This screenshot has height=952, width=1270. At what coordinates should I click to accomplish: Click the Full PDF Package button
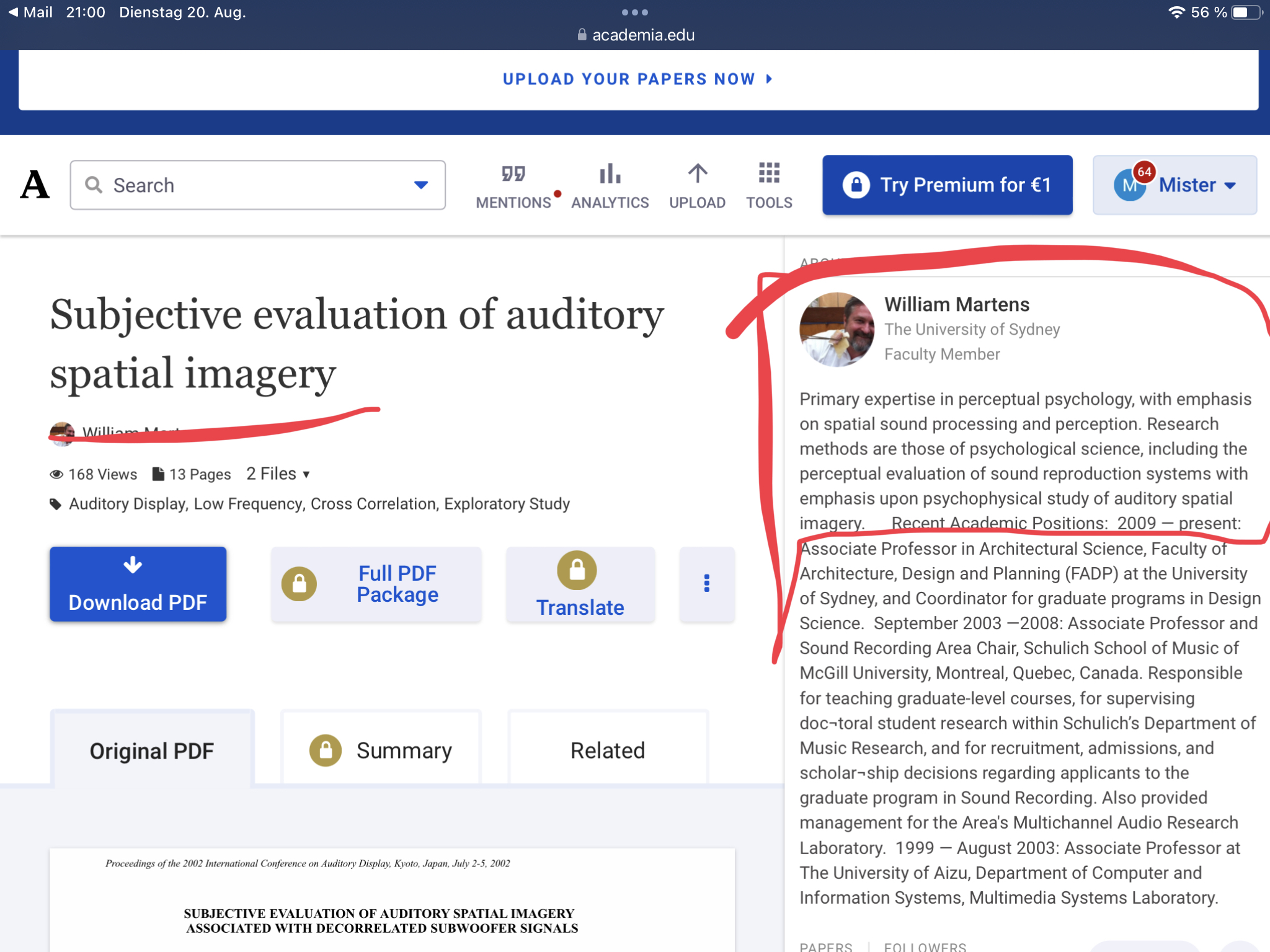tap(376, 584)
